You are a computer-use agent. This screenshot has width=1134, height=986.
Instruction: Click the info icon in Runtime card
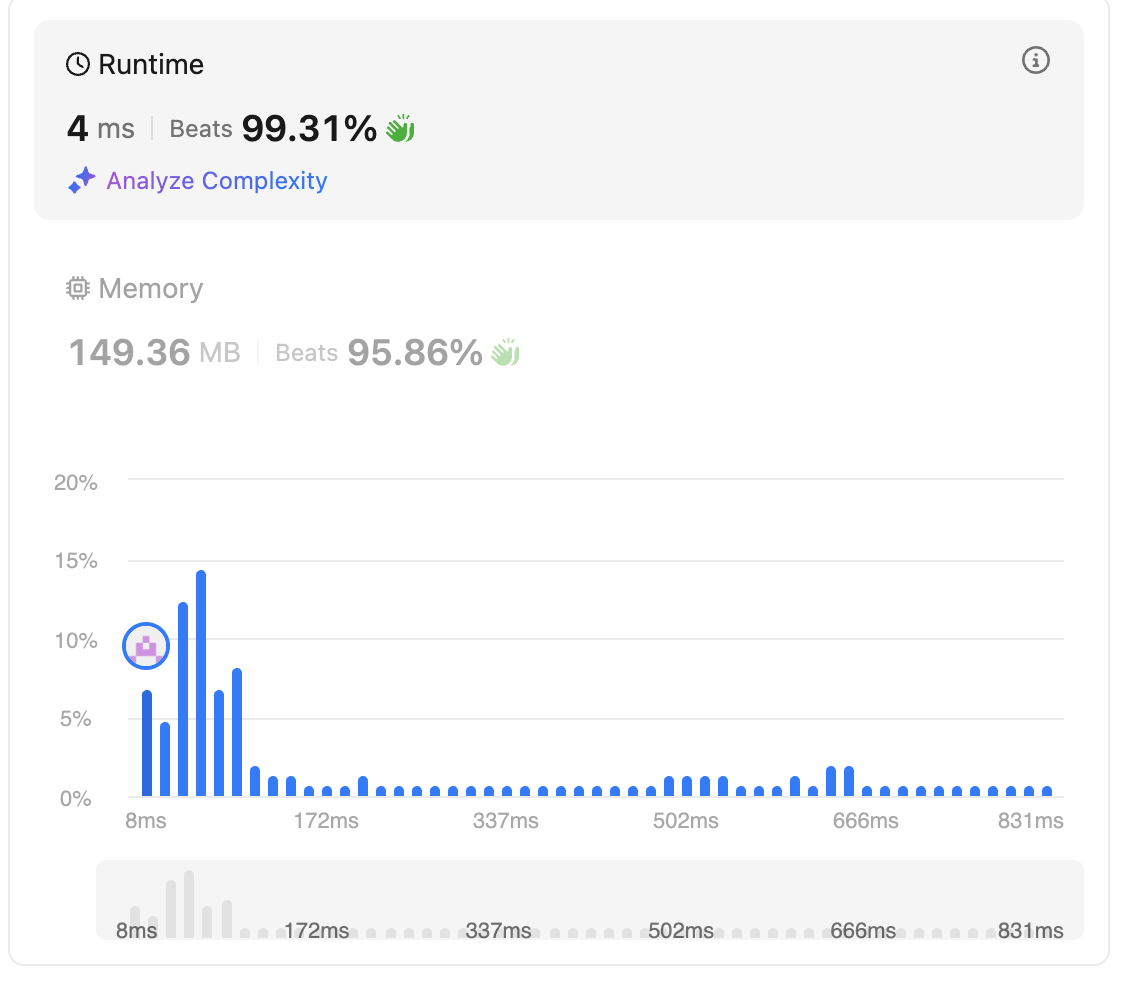[x=1035, y=60]
